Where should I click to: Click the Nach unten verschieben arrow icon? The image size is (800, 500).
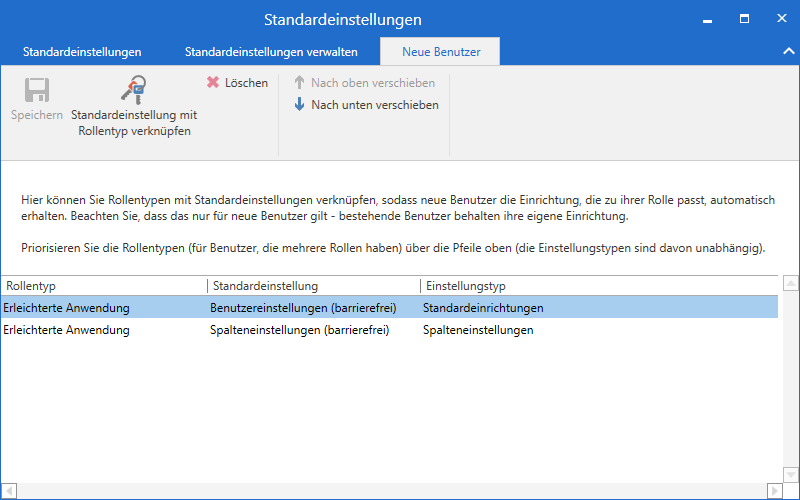[x=299, y=105]
